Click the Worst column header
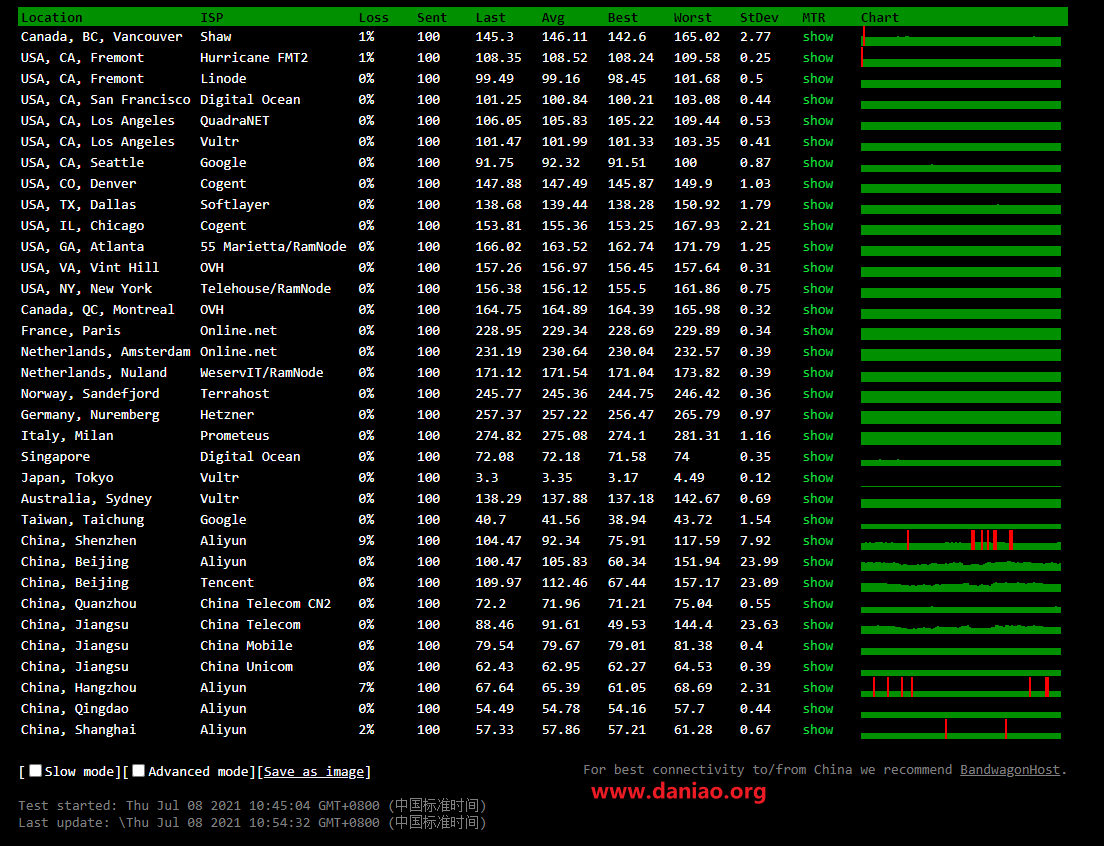This screenshot has height=846, width=1104. coord(693,18)
